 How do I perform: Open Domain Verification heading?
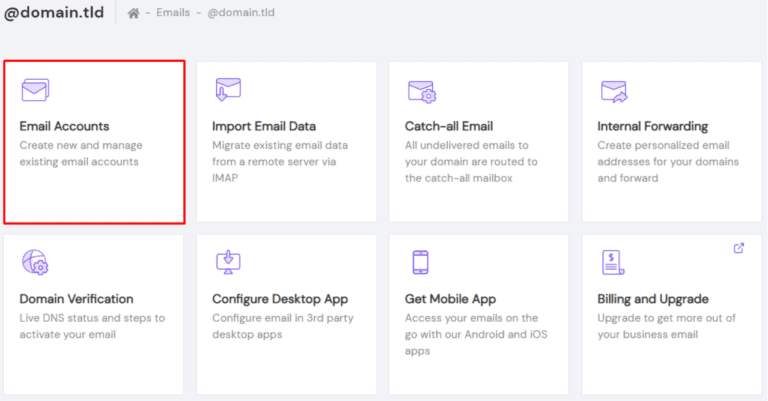[76, 299]
